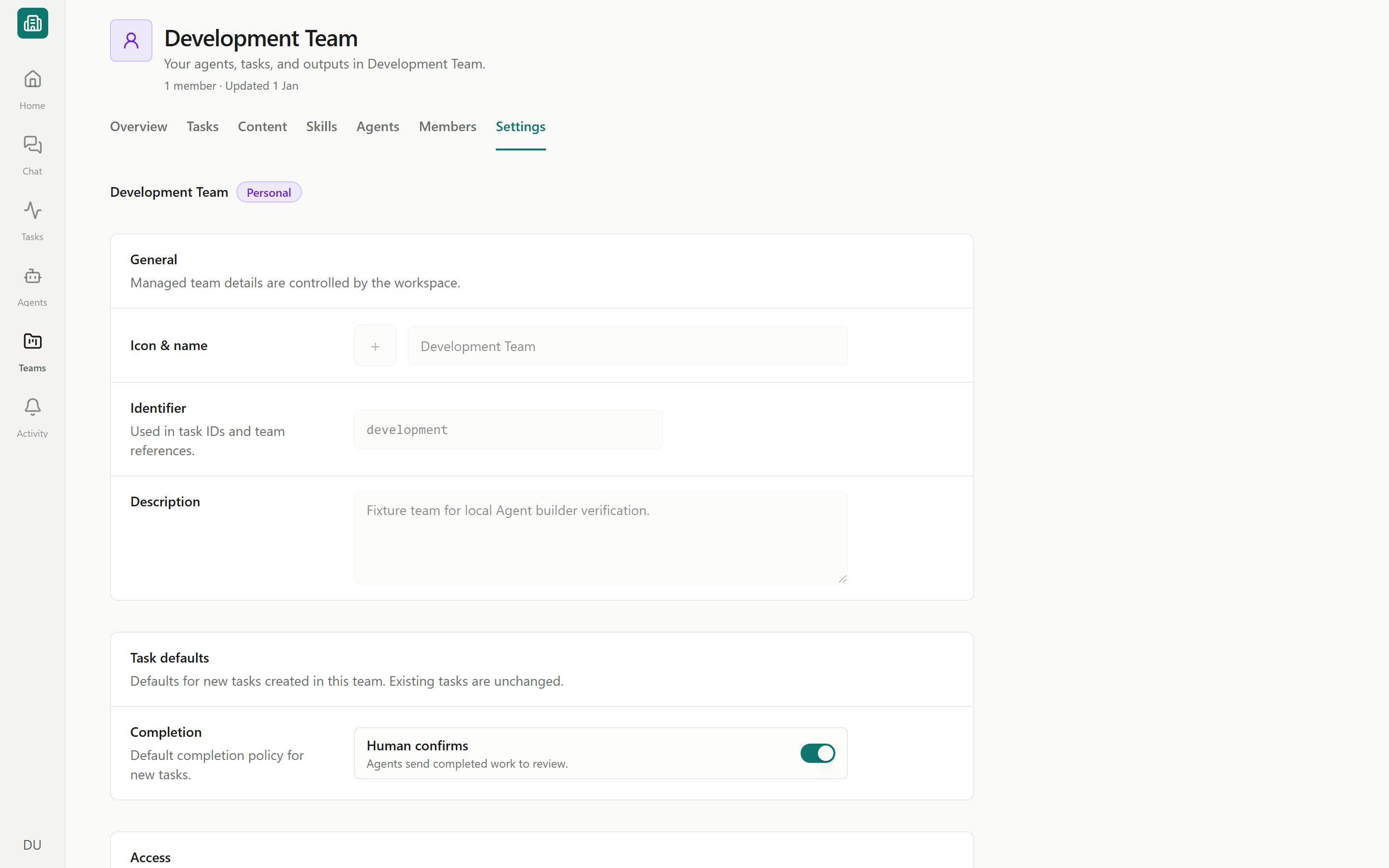The width and height of the screenshot is (1389, 868).
Task: Toggle the Human confirms switch
Action: [817, 753]
